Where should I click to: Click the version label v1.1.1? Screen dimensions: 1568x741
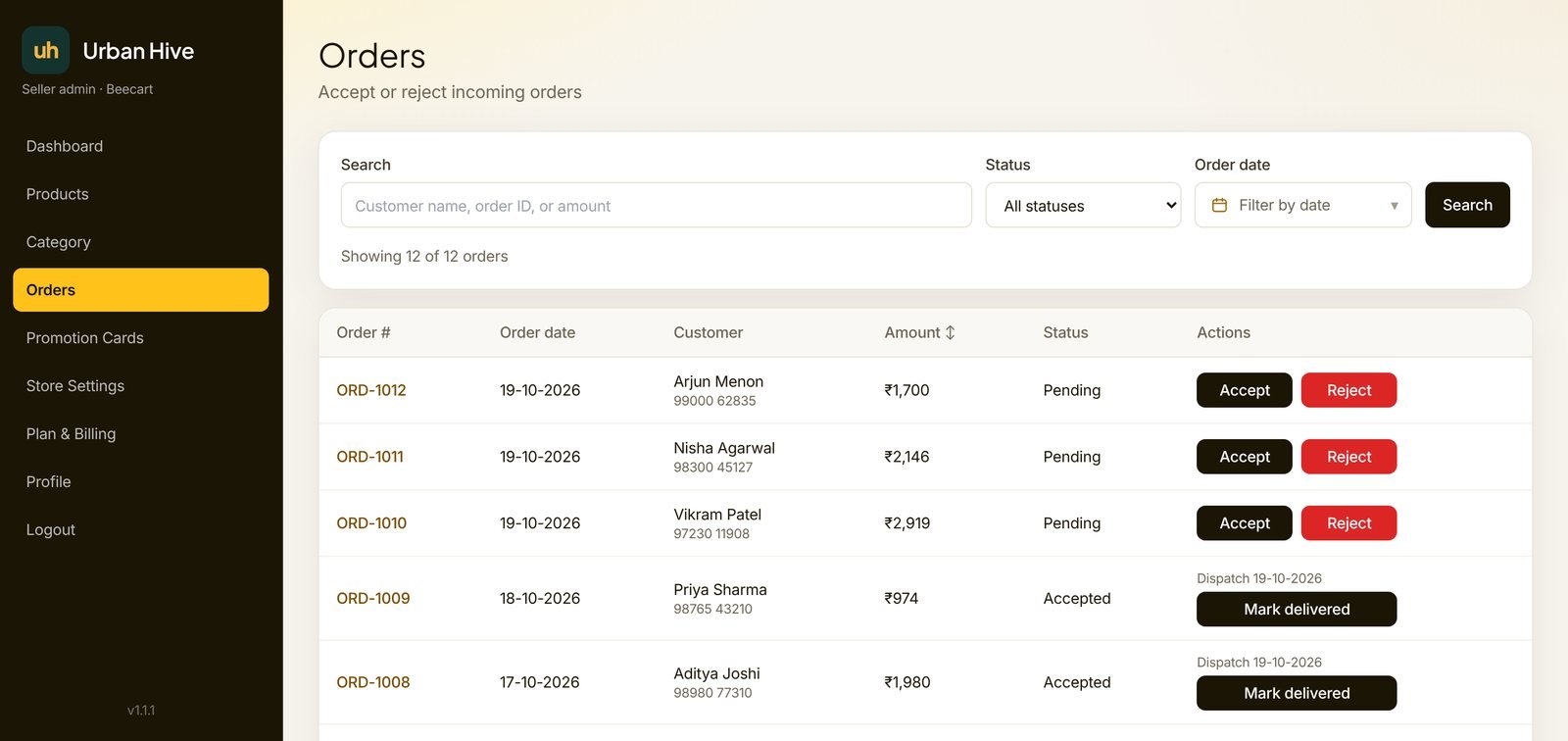141,710
